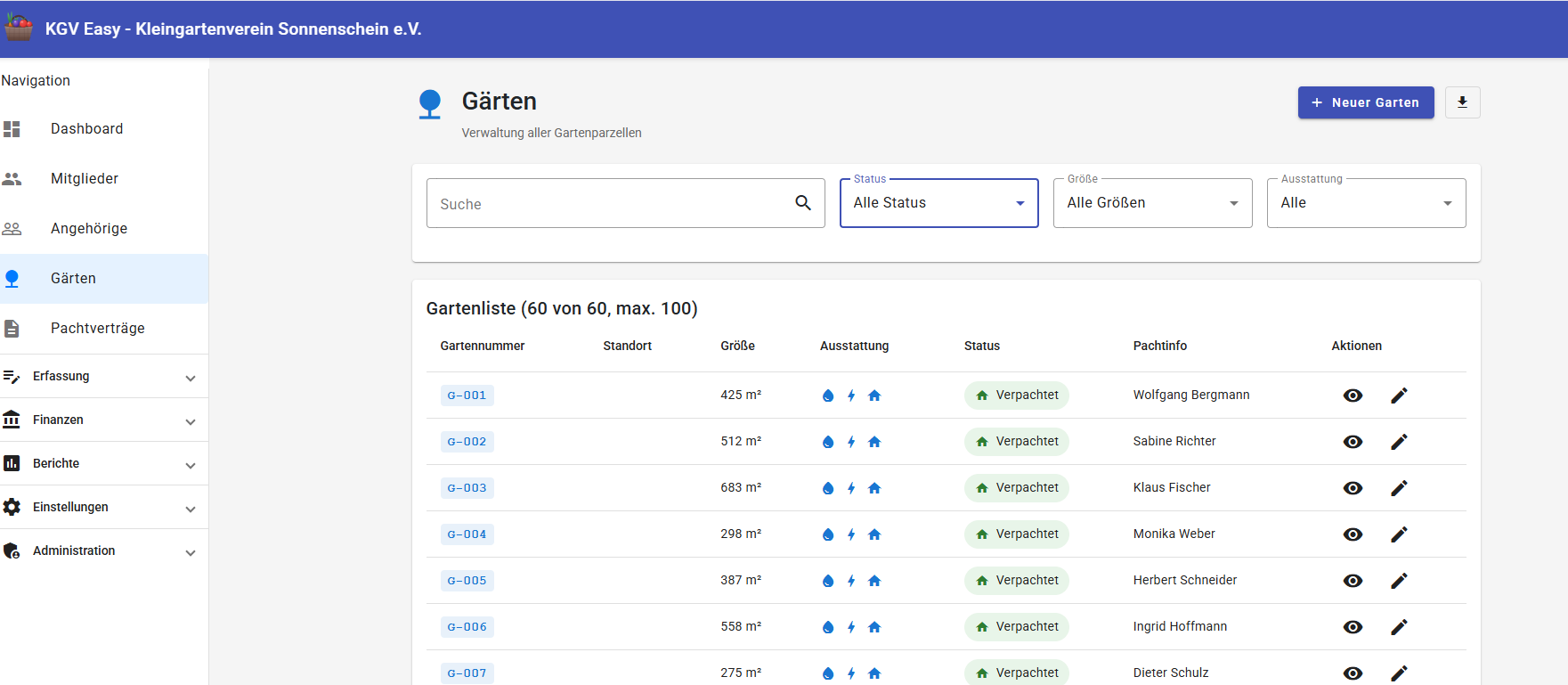Click Verpachtet status chip for G-006

pos(1016,627)
